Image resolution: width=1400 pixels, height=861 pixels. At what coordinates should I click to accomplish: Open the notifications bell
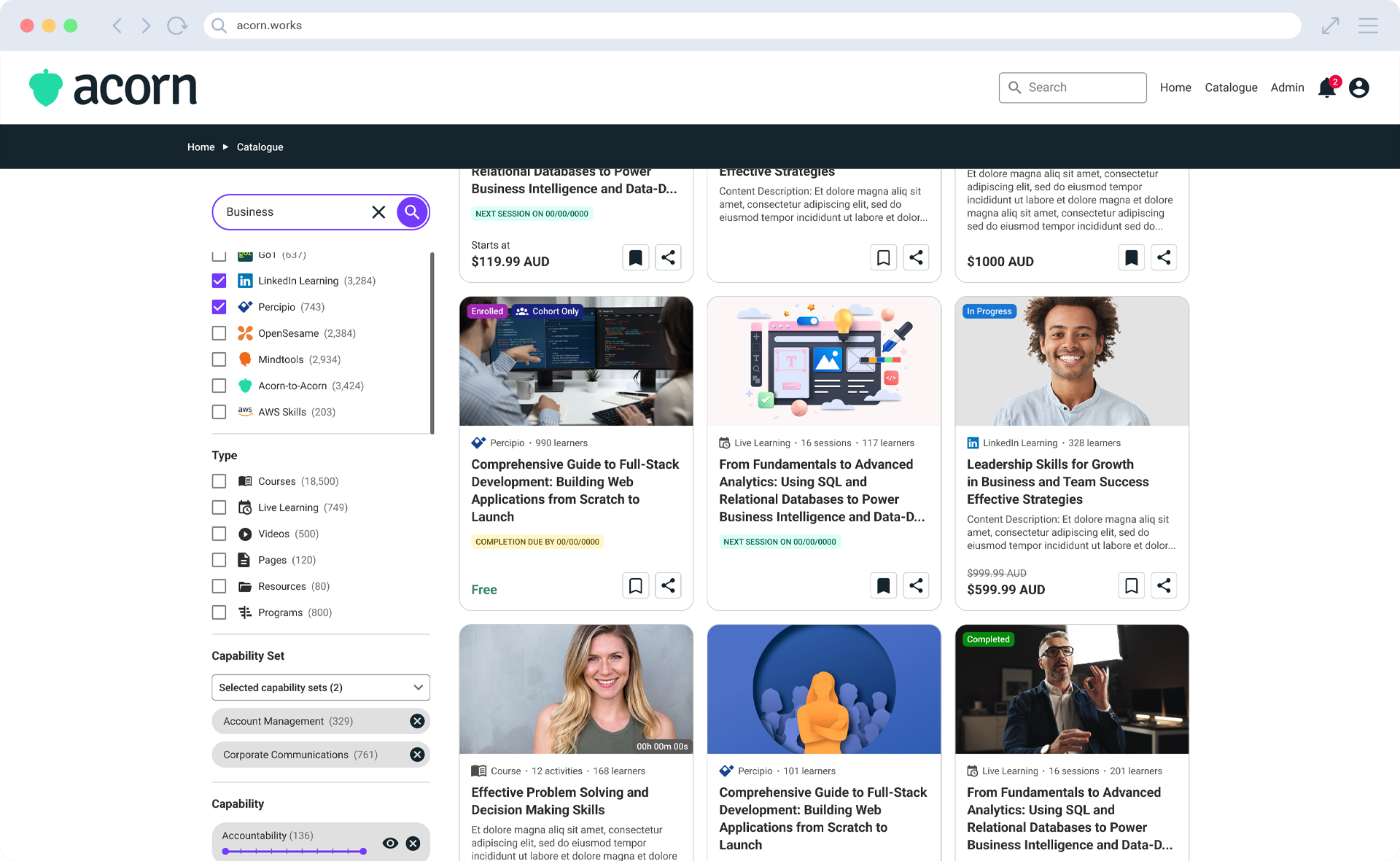click(1326, 88)
